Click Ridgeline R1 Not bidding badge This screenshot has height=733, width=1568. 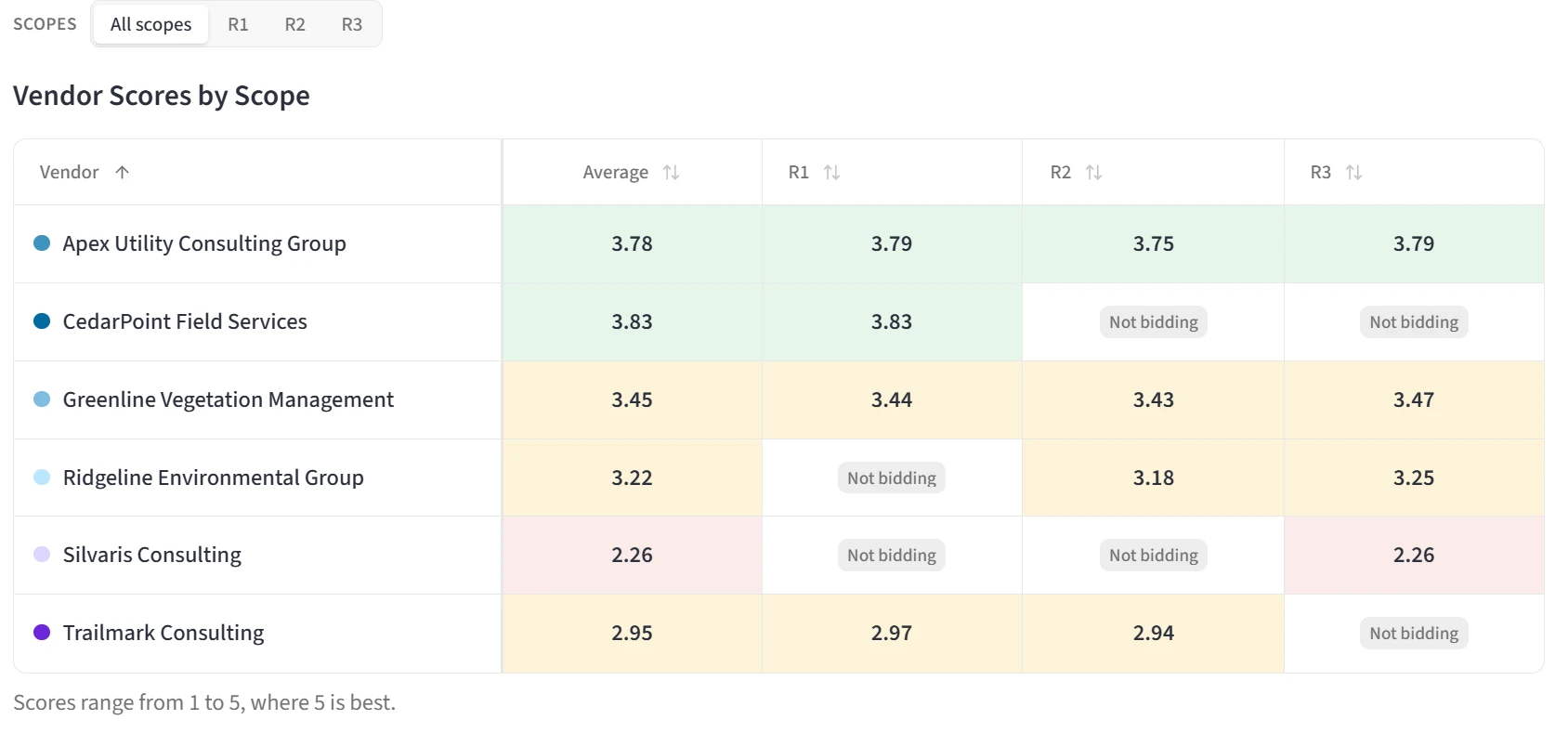[892, 478]
